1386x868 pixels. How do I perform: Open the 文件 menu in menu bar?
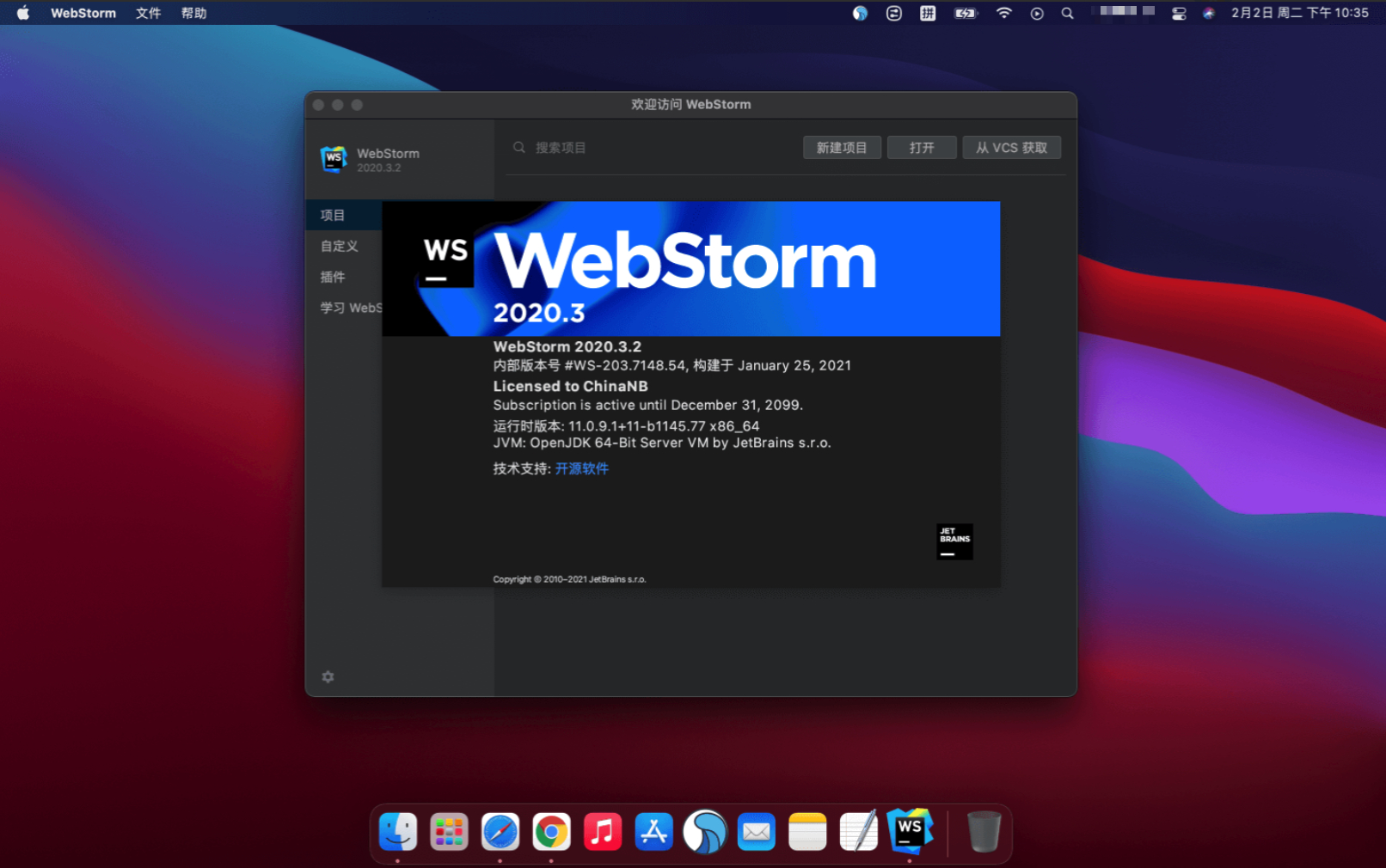pos(148,13)
